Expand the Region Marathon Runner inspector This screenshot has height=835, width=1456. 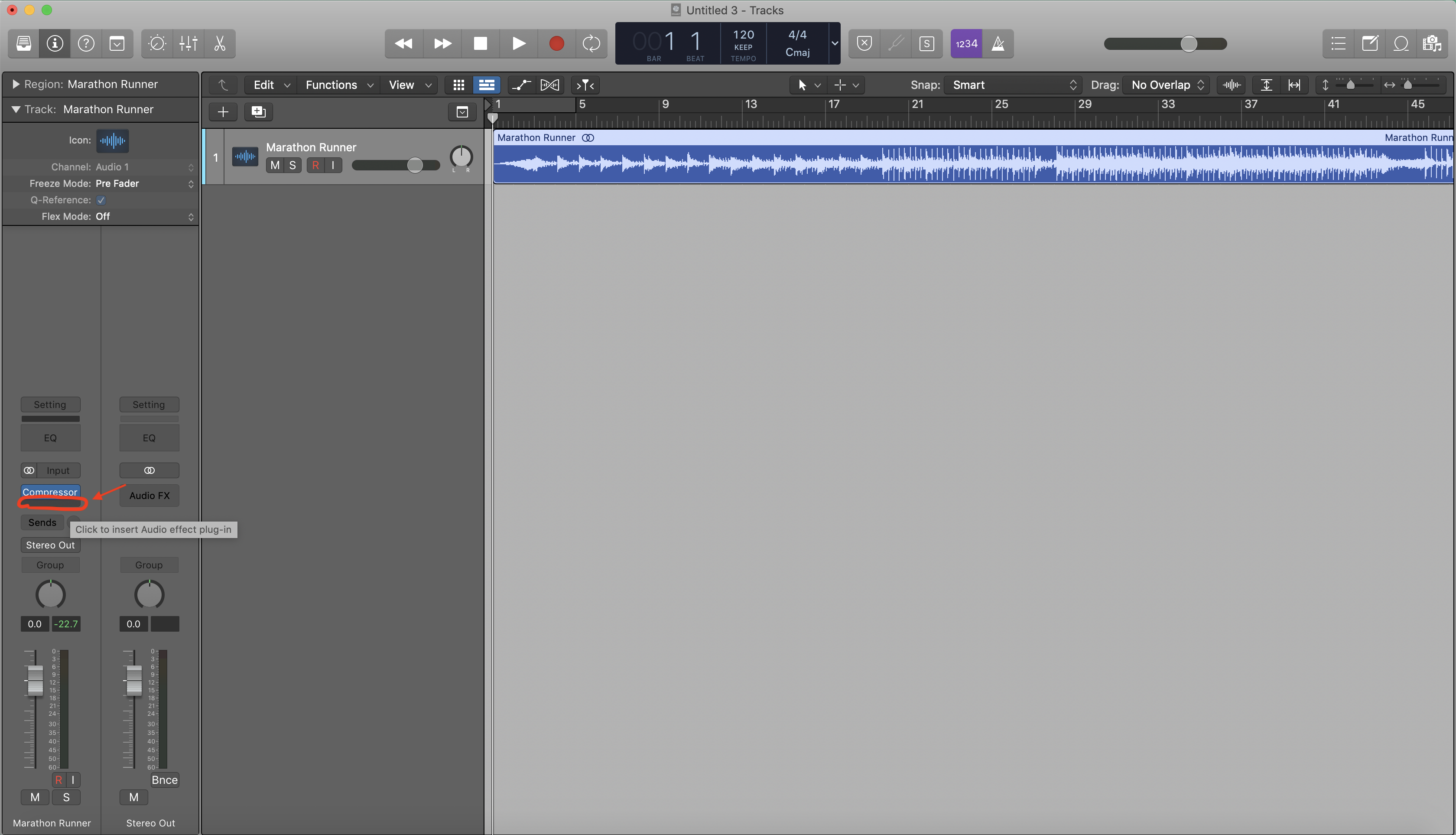coord(16,84)
